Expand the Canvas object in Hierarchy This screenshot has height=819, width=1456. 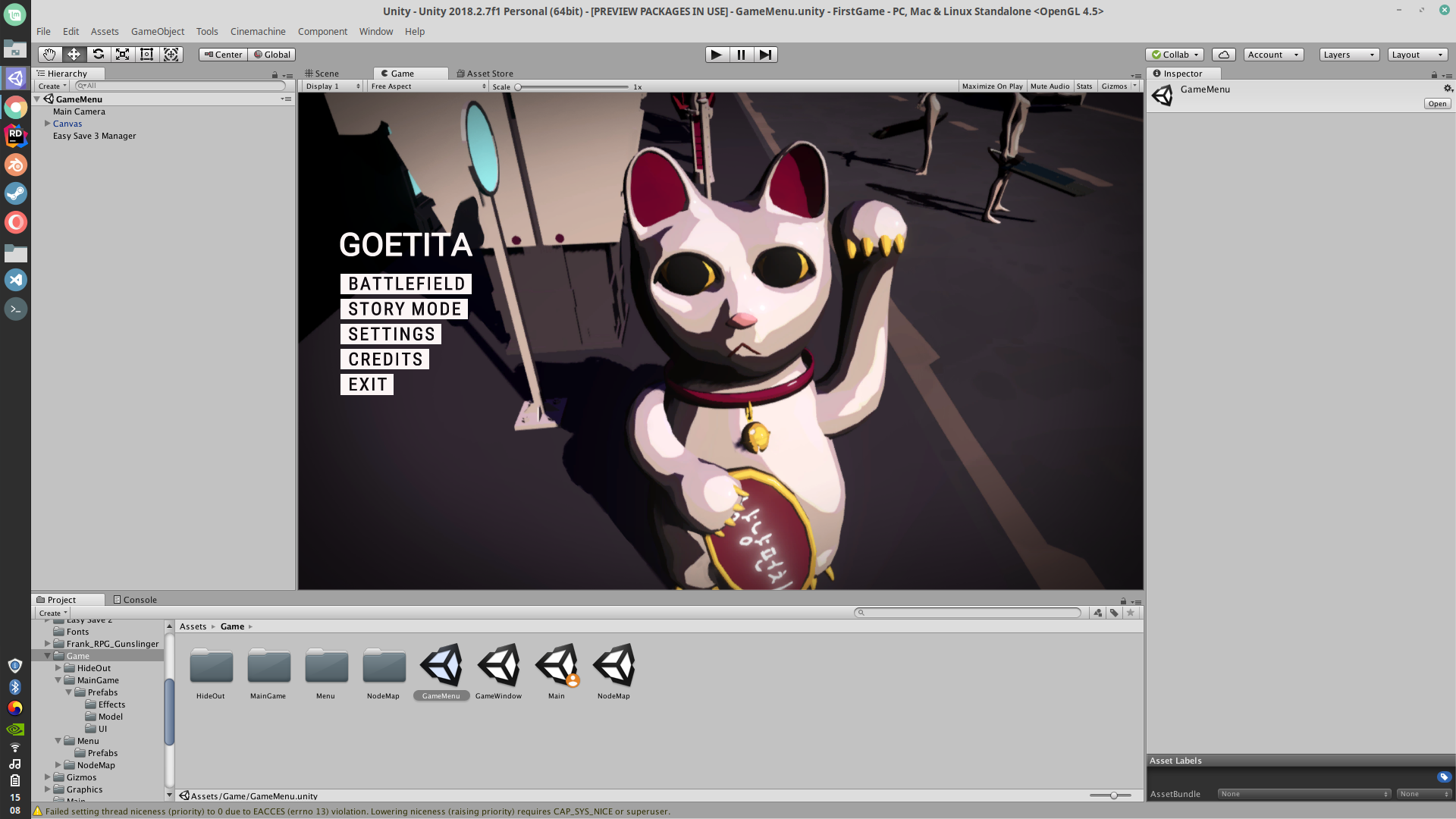(x=47, y=124)
